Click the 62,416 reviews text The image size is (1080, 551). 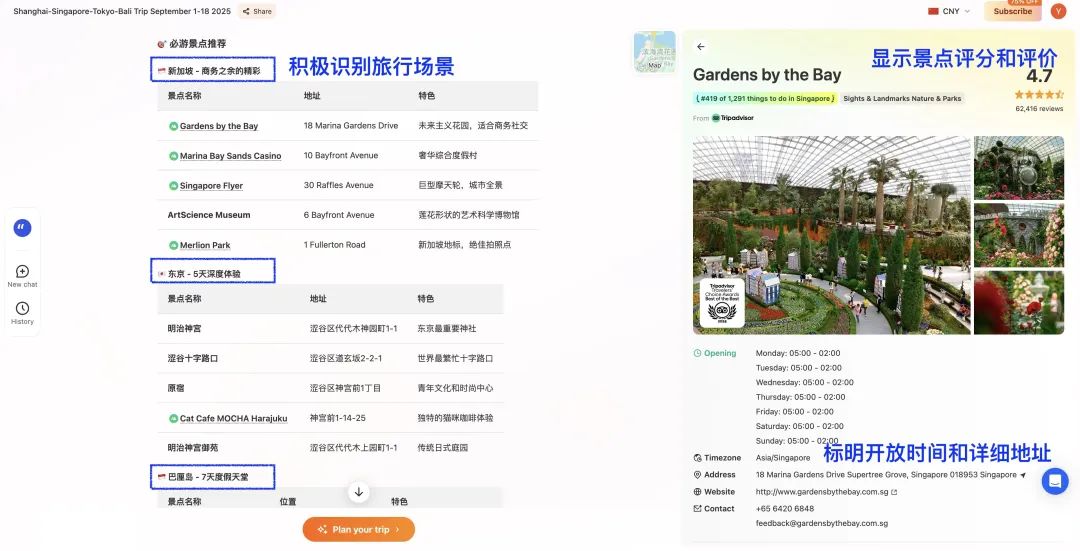click(1039, 109)
